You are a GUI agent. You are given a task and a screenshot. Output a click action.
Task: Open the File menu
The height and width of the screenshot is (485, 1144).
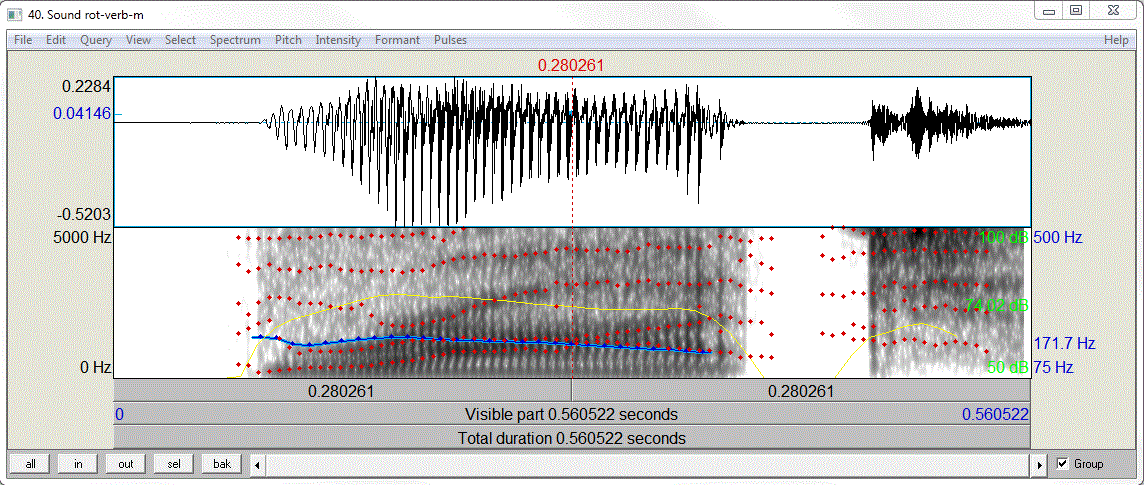pyautogui.click(x=23, y=40)
